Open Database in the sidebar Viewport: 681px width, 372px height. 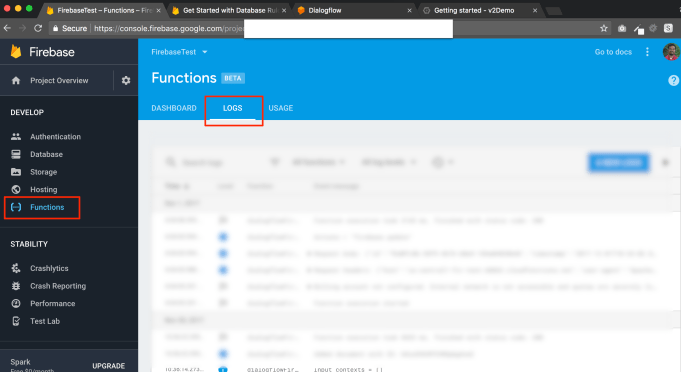click(46, 154)
